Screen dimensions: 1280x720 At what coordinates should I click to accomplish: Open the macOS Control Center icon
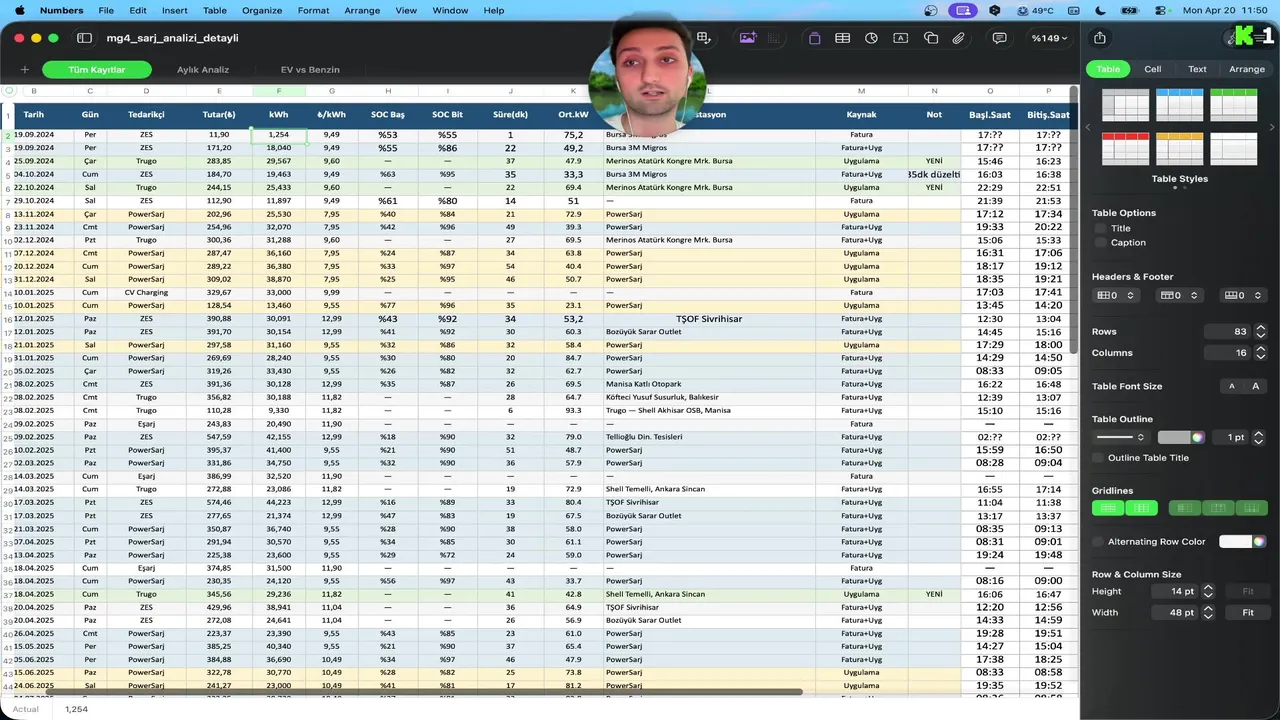1159,10
